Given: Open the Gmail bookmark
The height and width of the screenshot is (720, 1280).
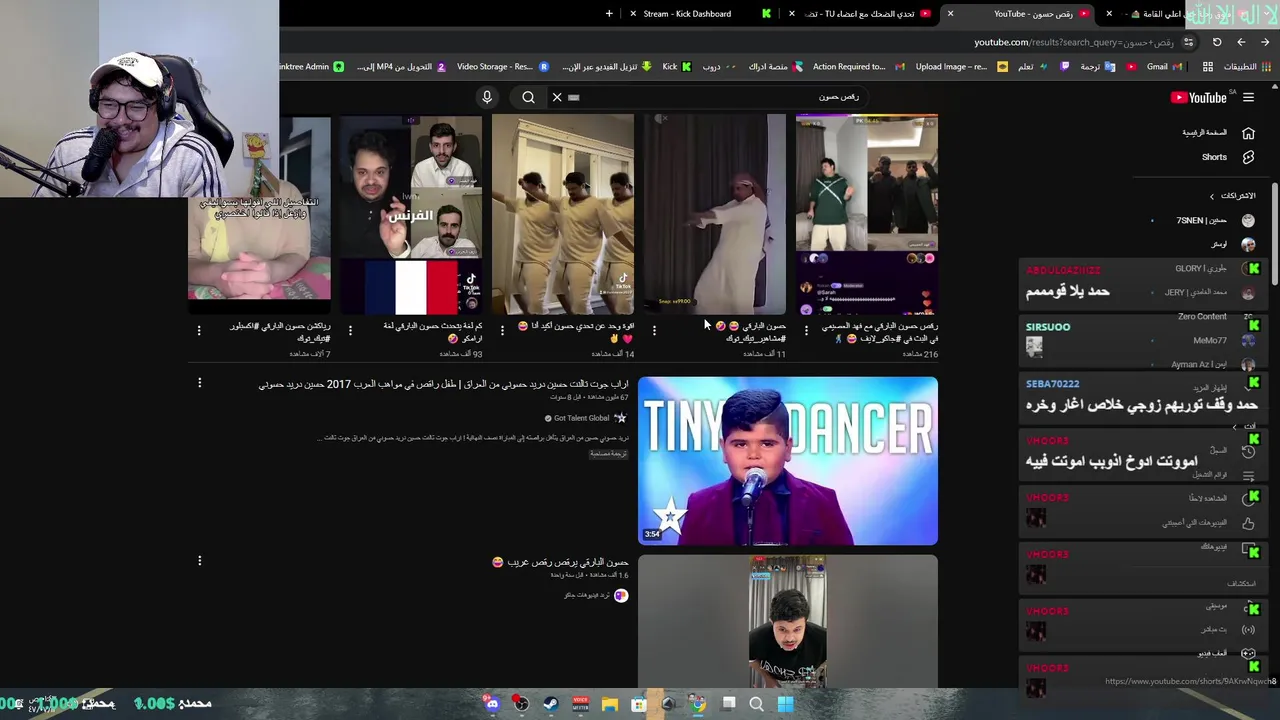Looking at the screenshot, I should coord(1165,66).
